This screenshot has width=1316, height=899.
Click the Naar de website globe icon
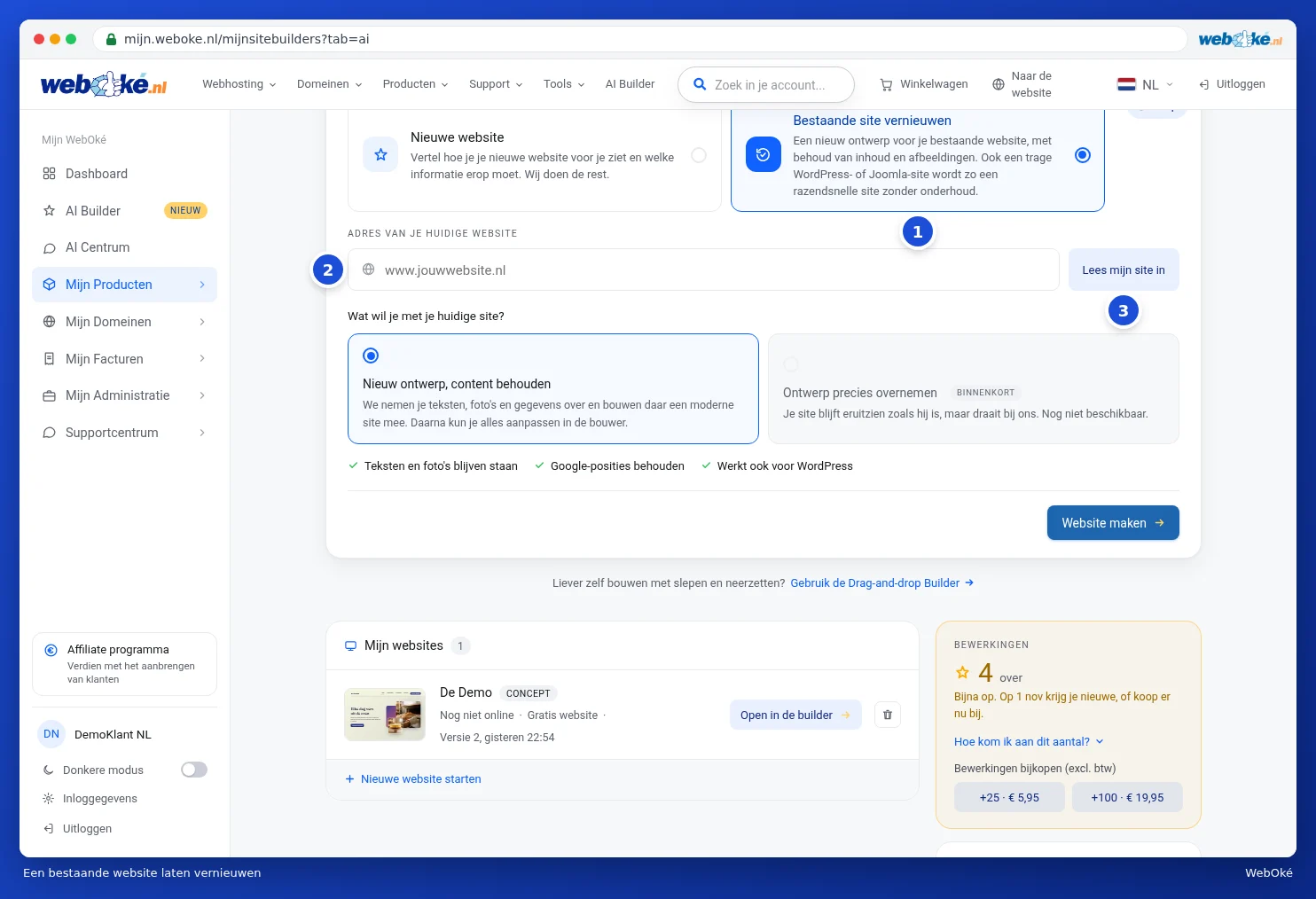click(999, 85)
